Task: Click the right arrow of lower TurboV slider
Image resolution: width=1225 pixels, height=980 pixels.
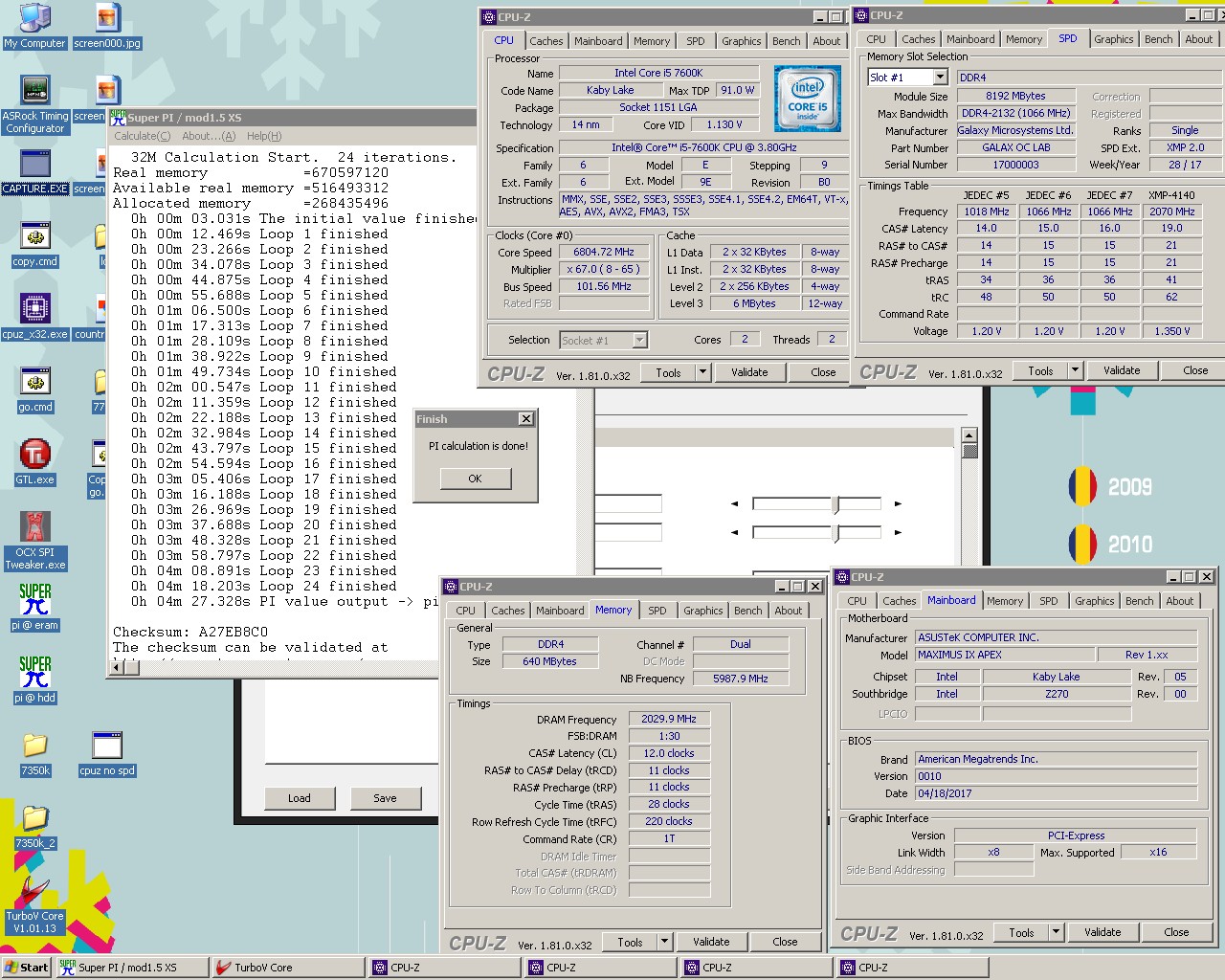Action: [x=898, y=532]
